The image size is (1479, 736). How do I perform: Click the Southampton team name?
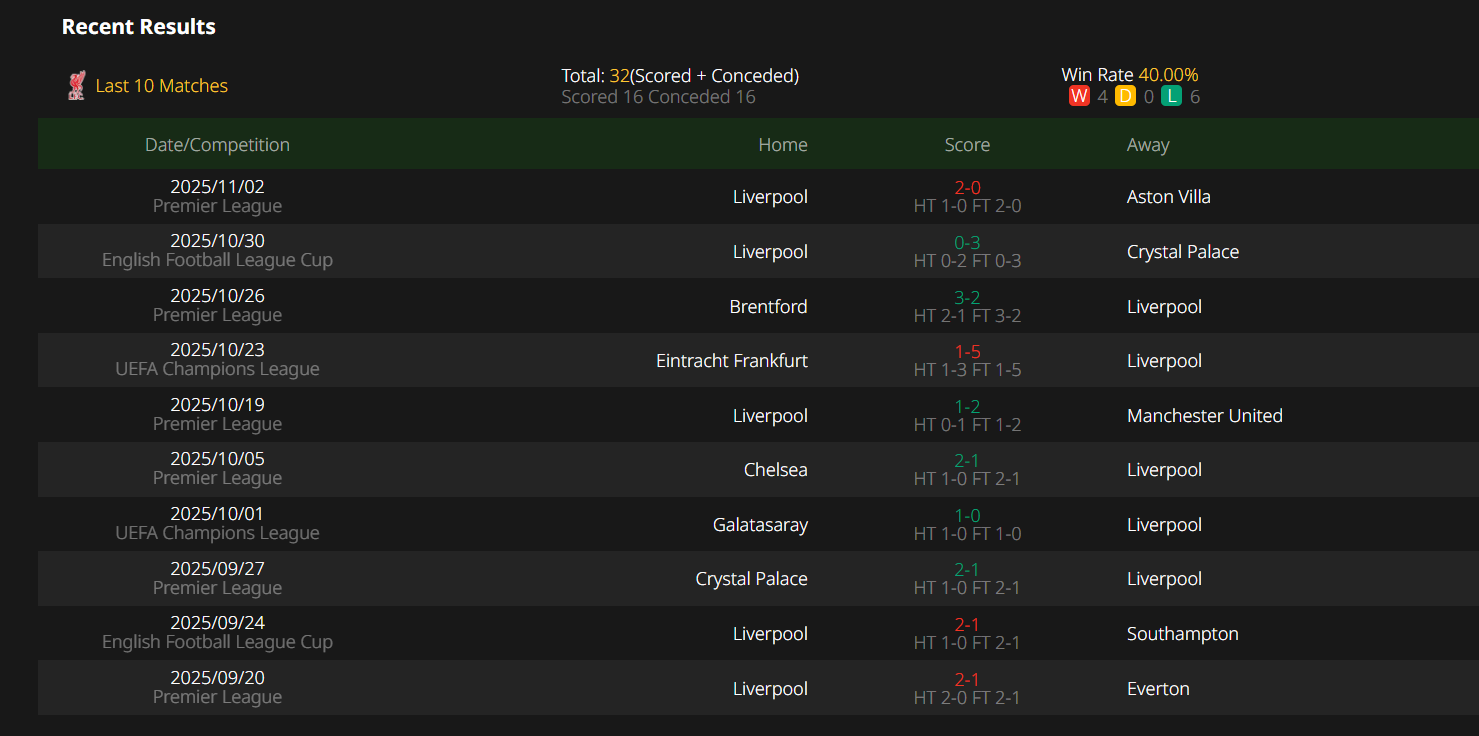click(1182, 634)
